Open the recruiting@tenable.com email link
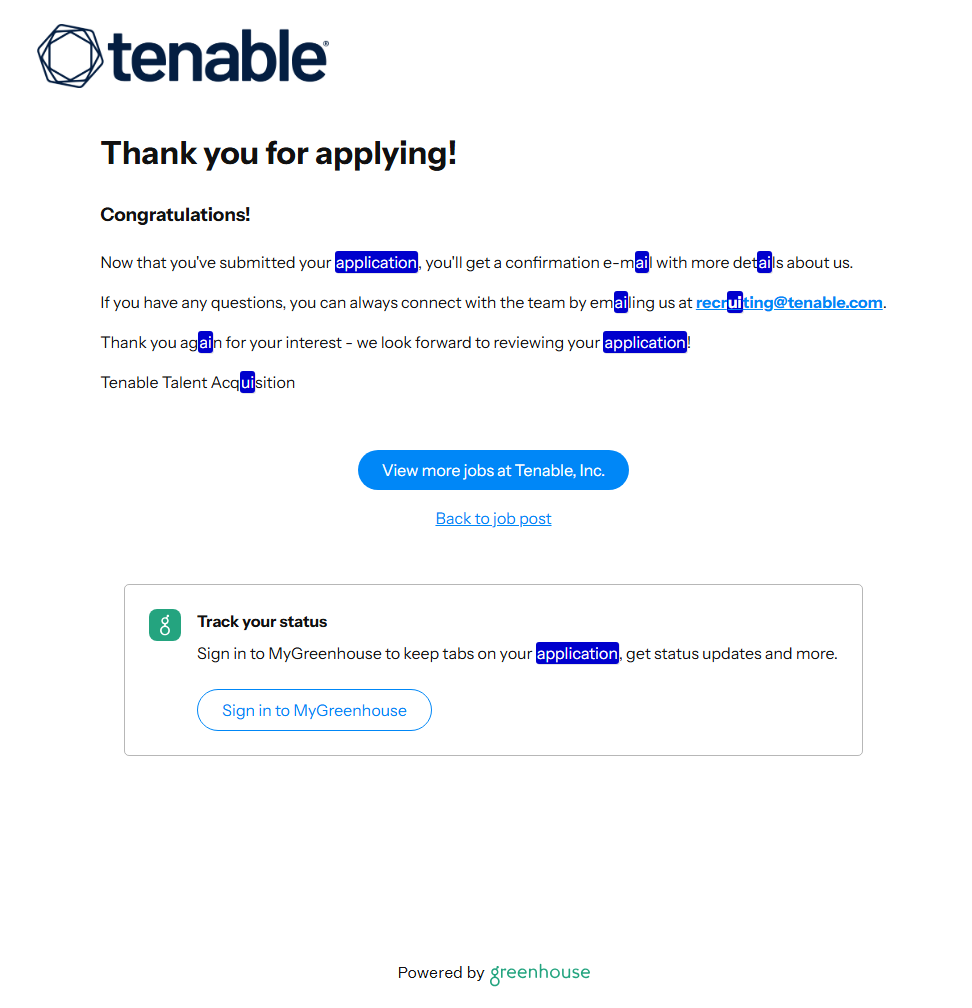Image resolution: width=972 pixels, height=1008 pixels. point(789,303)
